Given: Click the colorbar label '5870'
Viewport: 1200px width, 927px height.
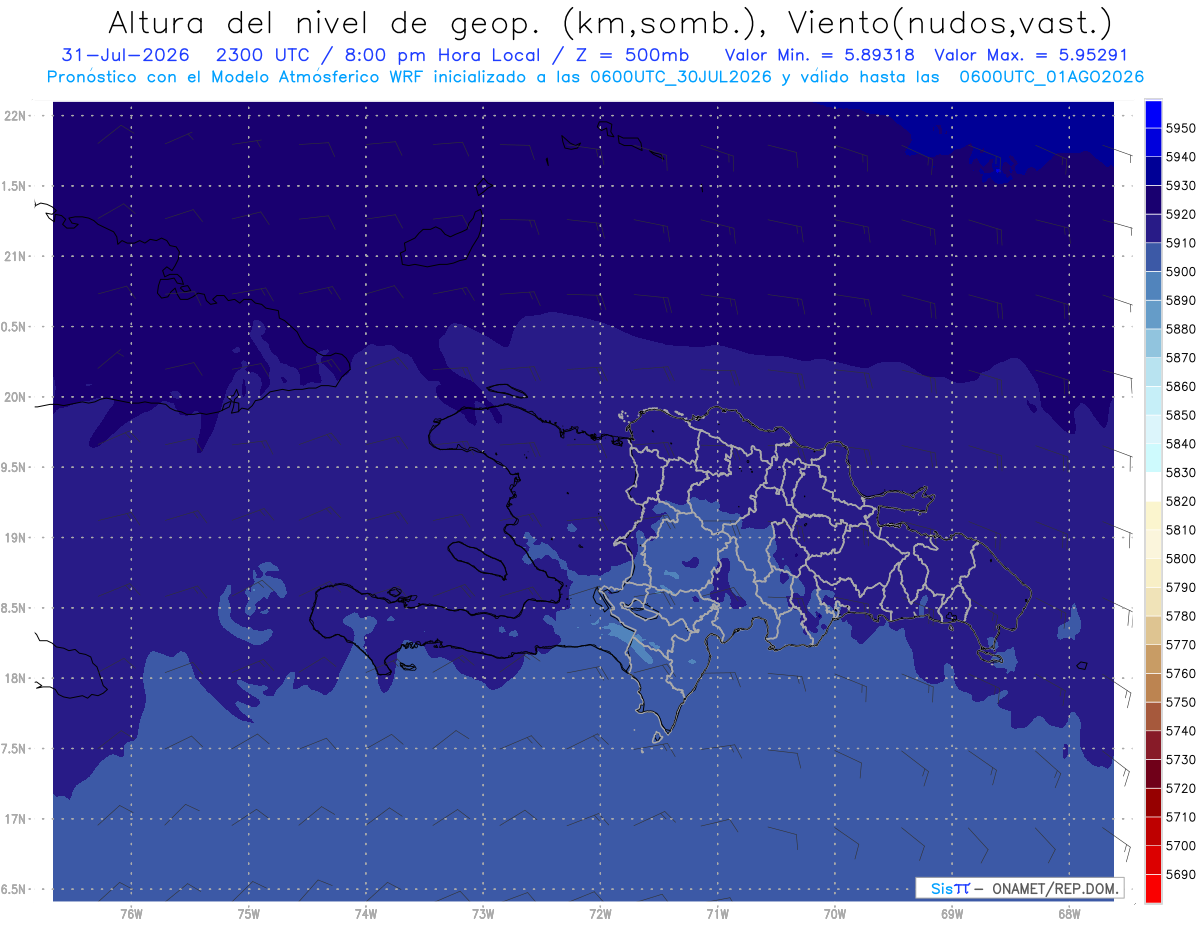Looking at the screenshot, I should (1181, 357).
